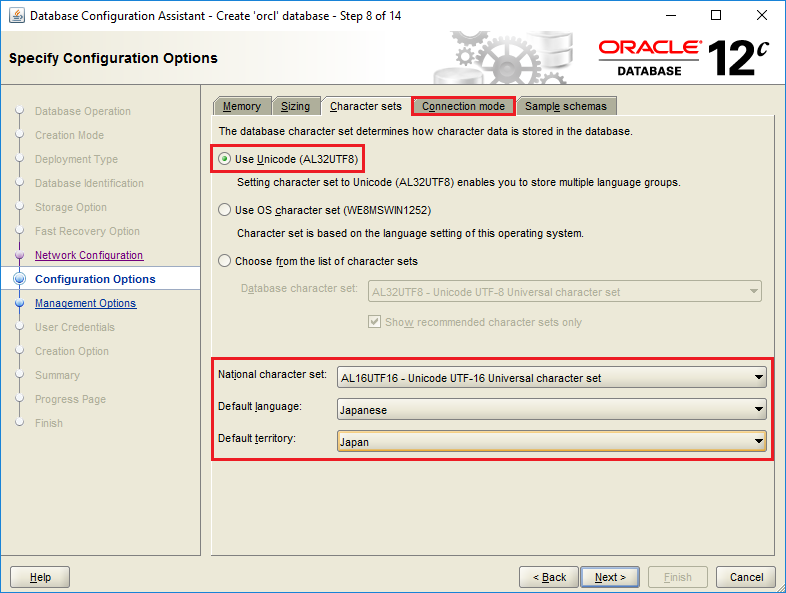
Task: Click the Database Operation step label
Action: pos(83,111)
